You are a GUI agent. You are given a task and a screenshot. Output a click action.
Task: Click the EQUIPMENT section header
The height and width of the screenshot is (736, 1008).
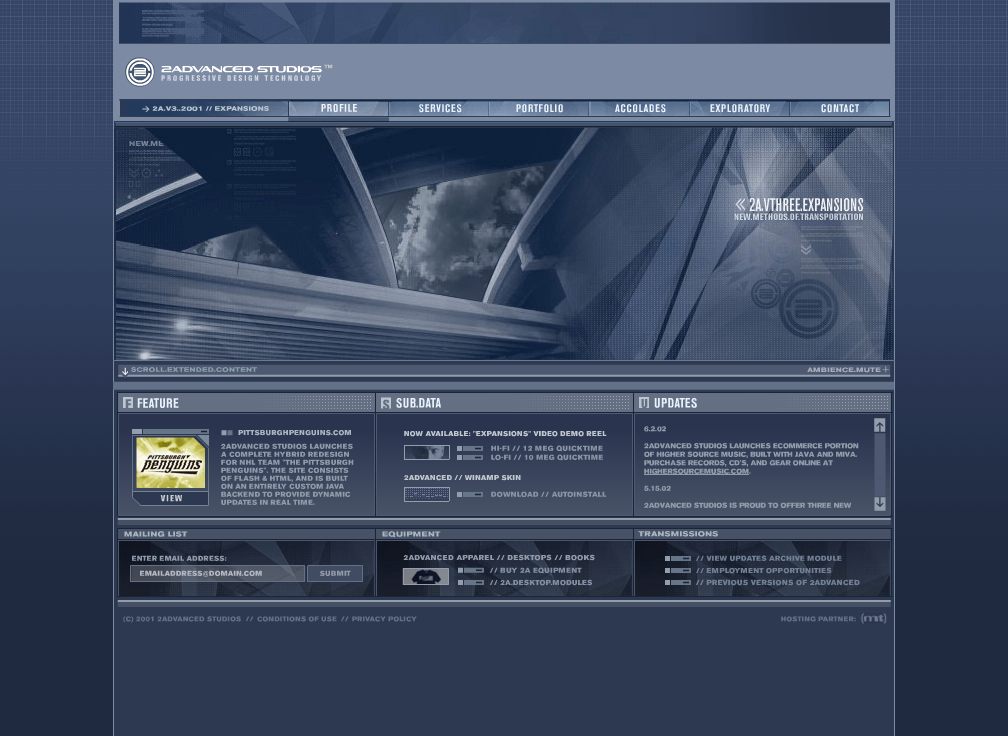coord(411,534)
